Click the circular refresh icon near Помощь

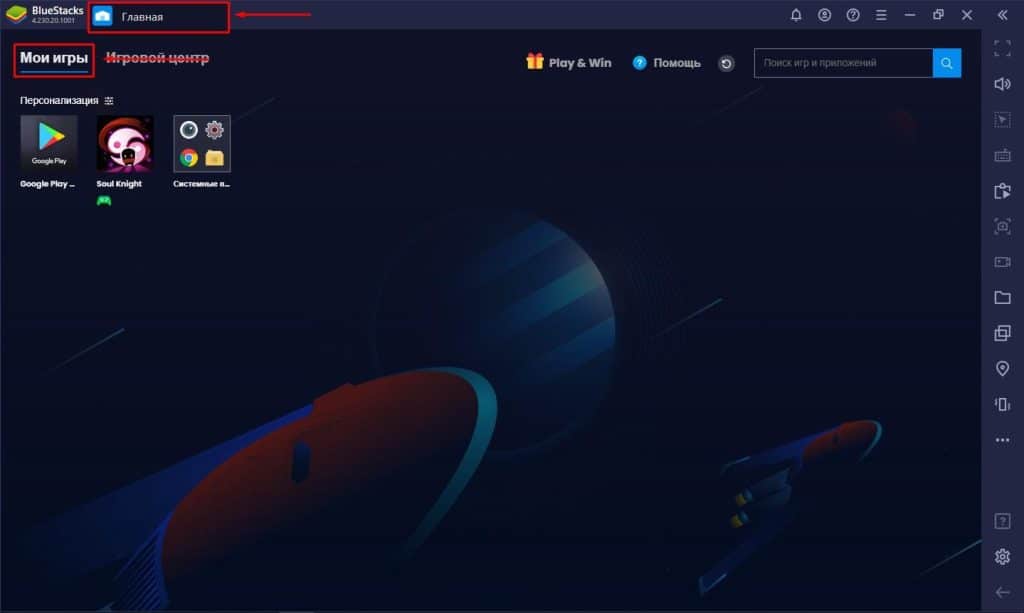726,63
